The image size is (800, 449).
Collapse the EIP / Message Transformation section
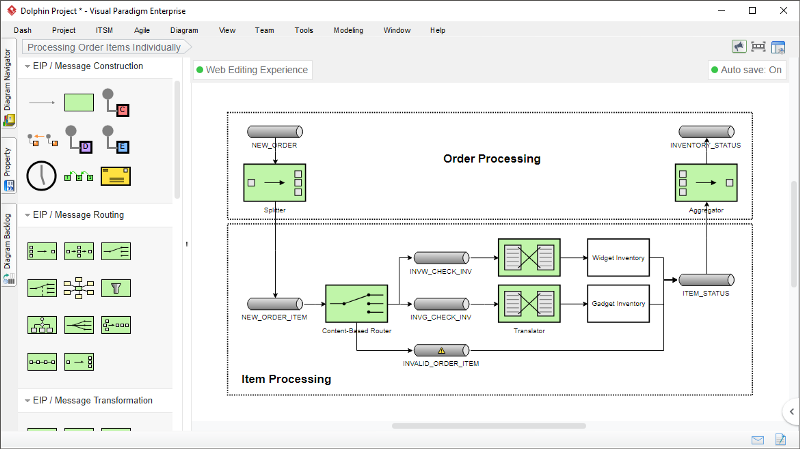tap(26, 400)
